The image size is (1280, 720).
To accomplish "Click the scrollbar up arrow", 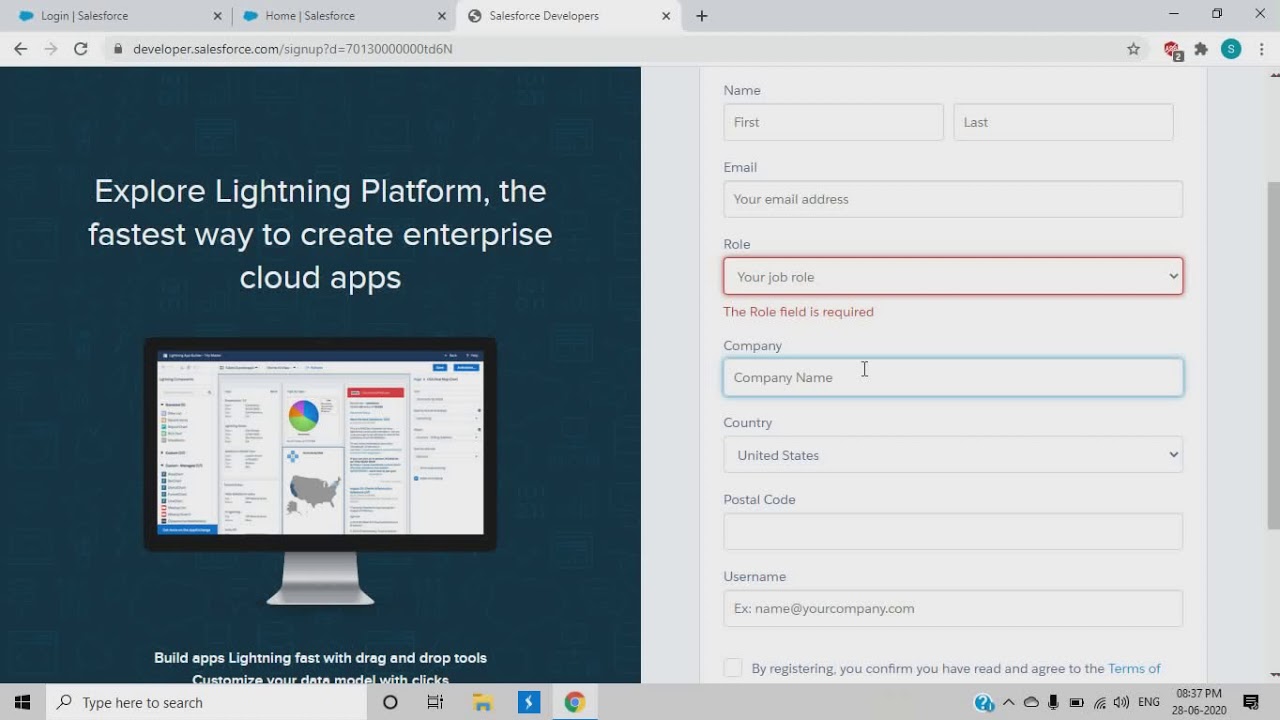I will tap(1273, 73).
